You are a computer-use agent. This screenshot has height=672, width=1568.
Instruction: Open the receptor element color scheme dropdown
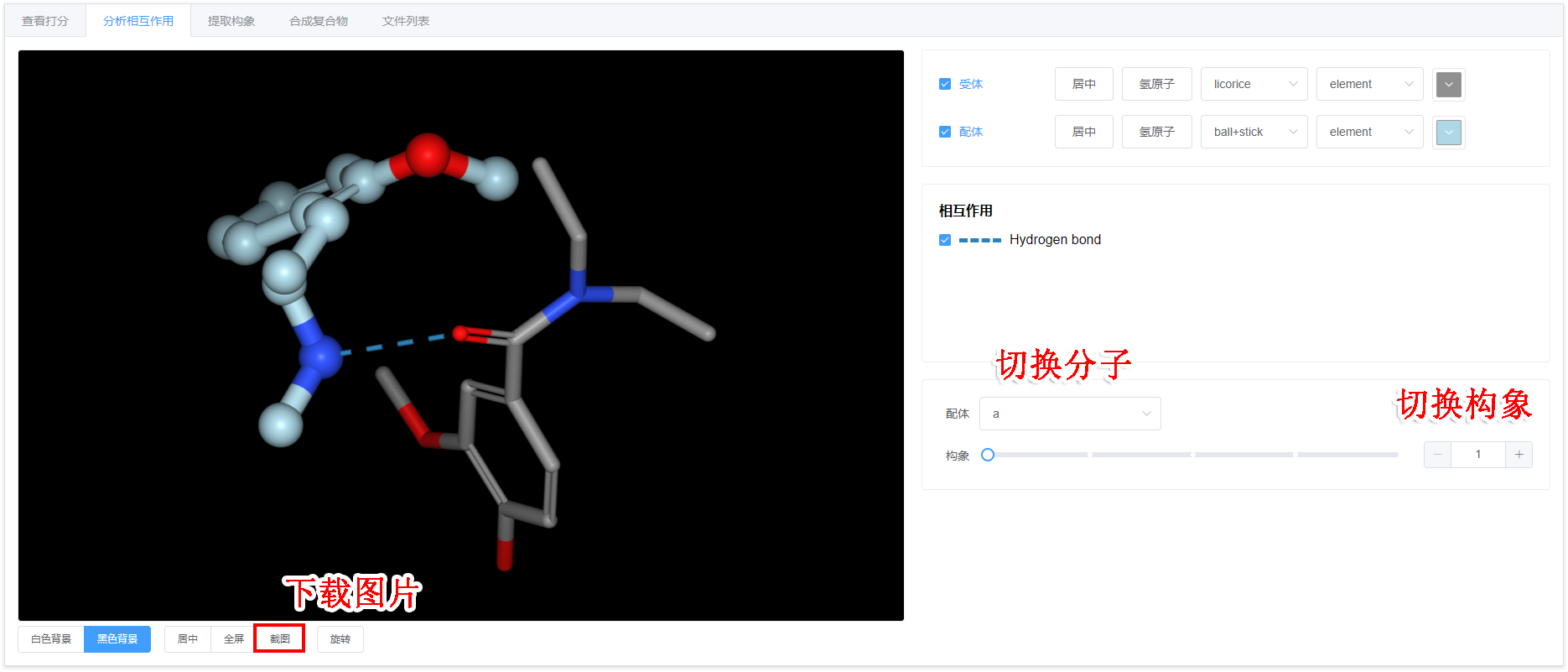point(1369,85)
